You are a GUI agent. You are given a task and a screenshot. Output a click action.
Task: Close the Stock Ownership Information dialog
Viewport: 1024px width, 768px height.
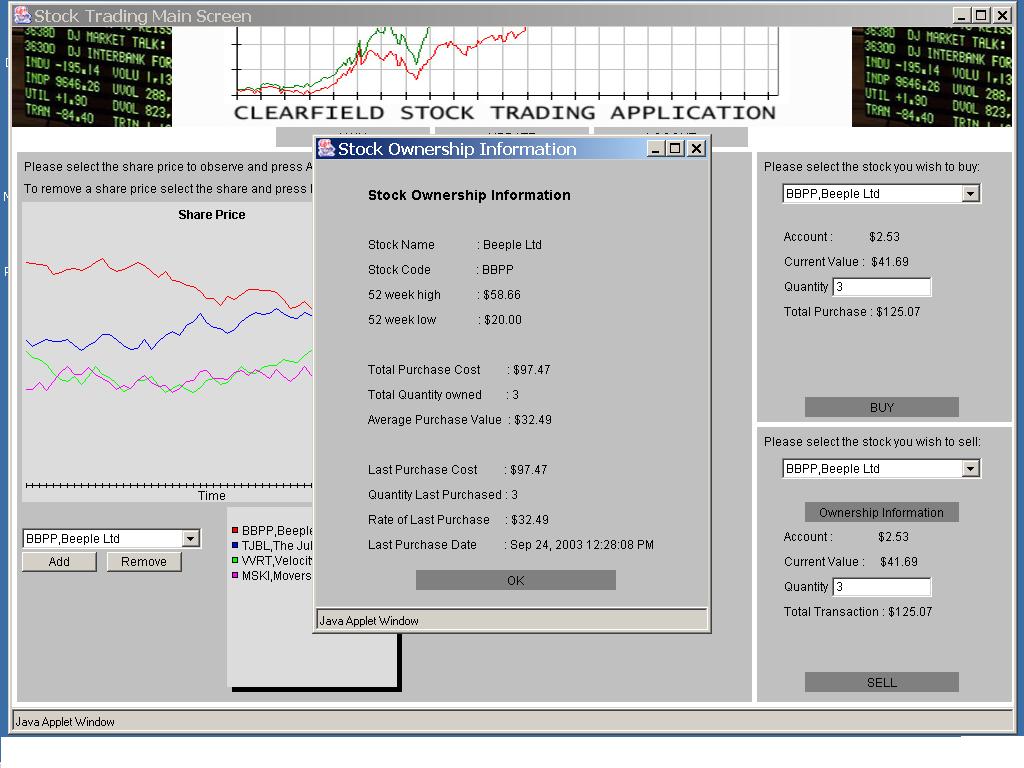point(697,148)
